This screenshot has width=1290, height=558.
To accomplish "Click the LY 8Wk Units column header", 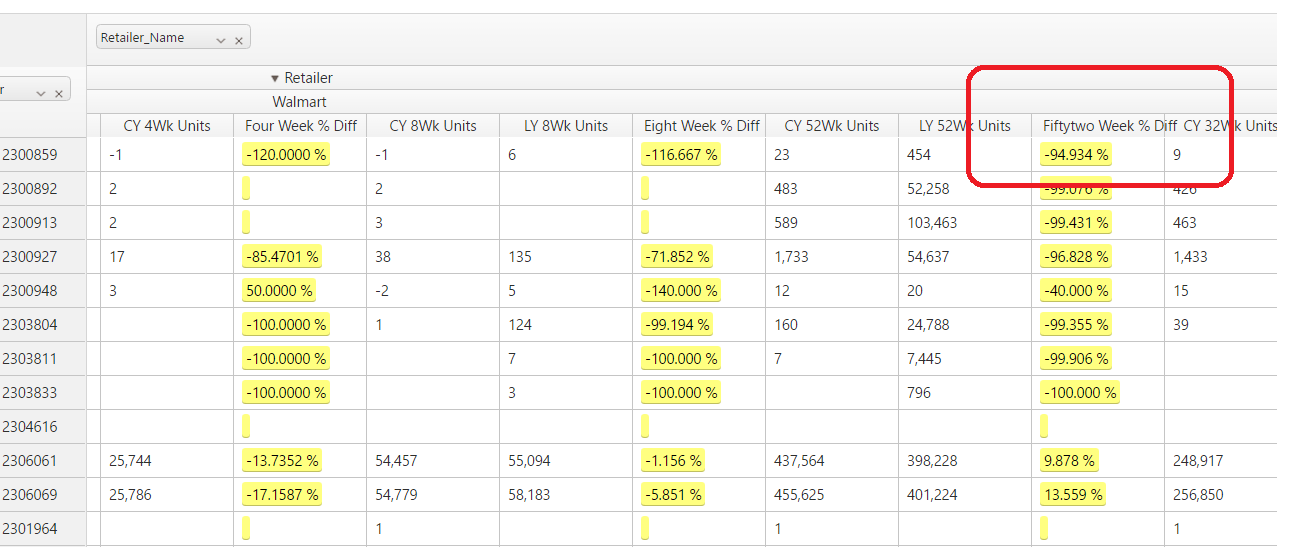I will pyautogui.click(x=566, y=126).
